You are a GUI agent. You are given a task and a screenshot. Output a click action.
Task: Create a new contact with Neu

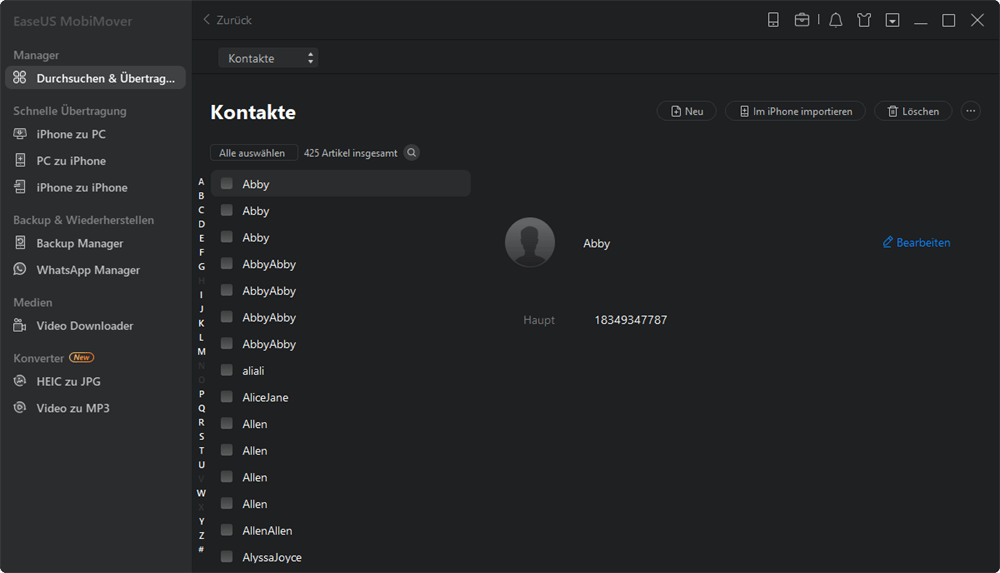pos(686,111)
